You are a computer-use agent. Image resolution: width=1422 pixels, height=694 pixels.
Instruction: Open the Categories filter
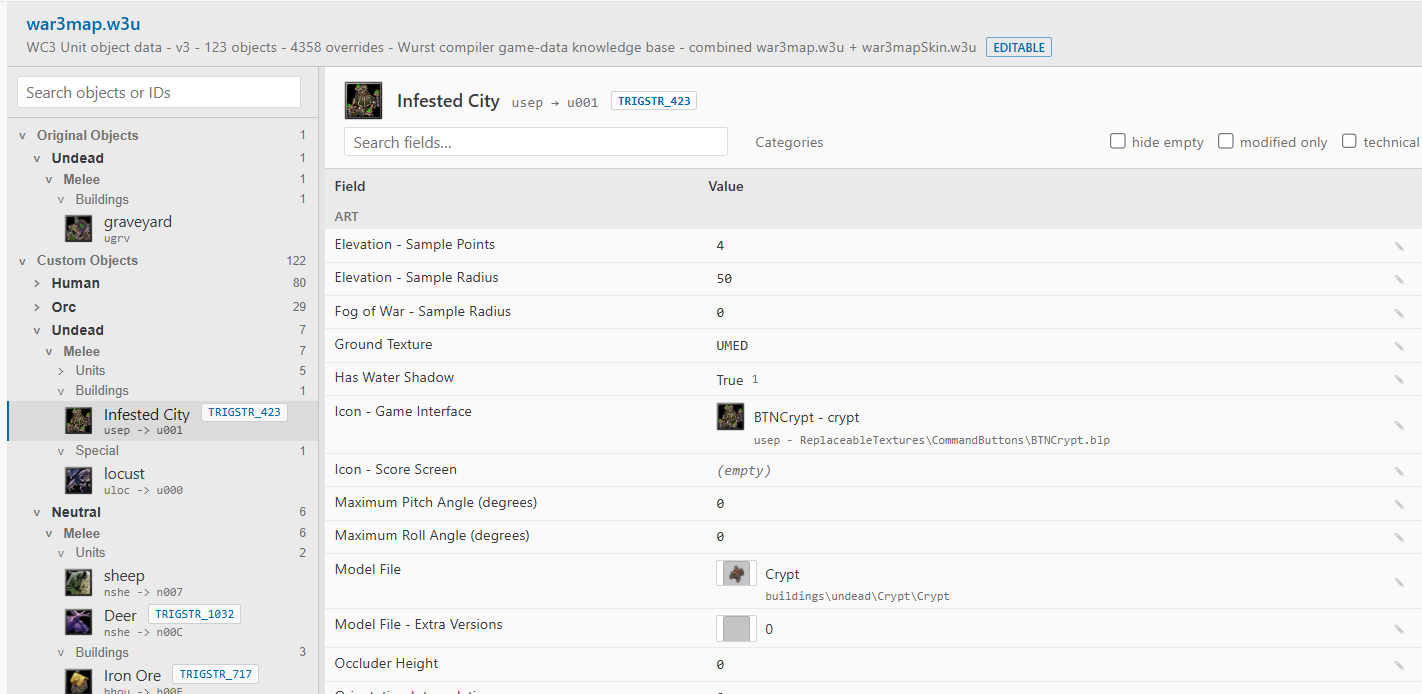coord(789,142)
